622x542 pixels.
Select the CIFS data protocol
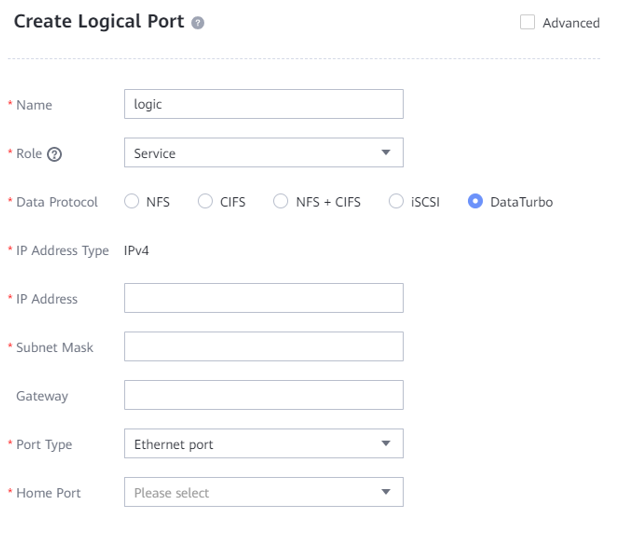(206, 202)
